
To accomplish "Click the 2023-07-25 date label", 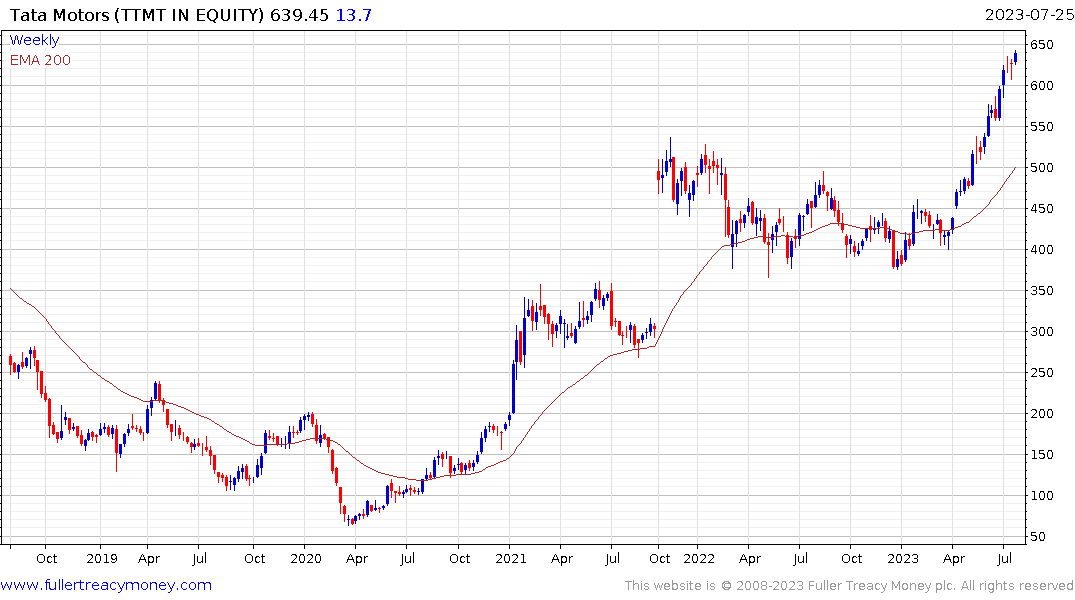I will [x=1029, y=15].
